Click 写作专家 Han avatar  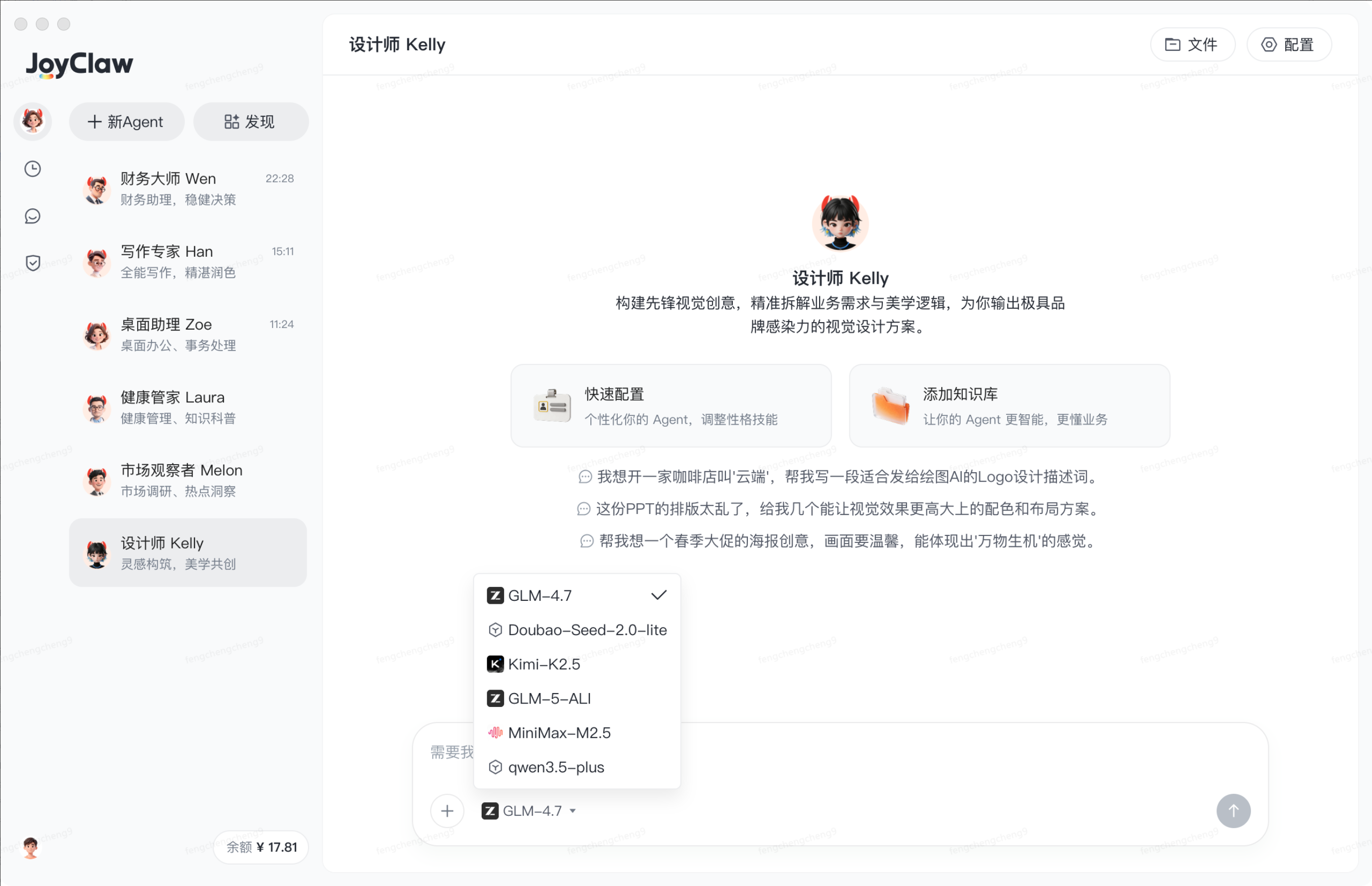point(97,262)
